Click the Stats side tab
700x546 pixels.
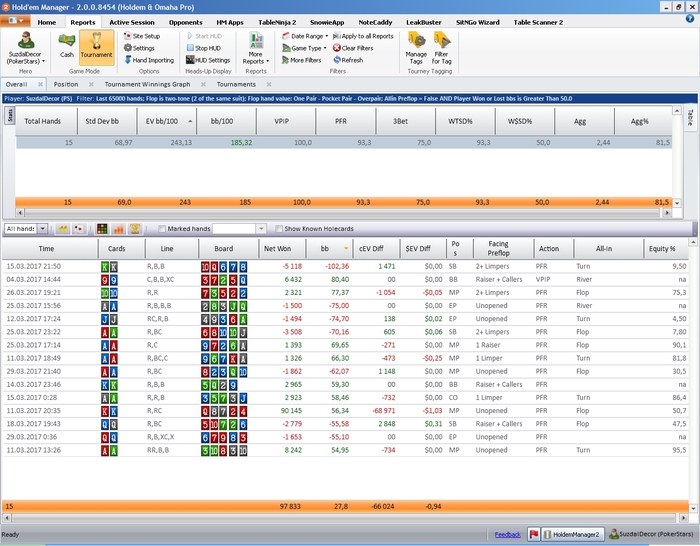coord(9,115)
